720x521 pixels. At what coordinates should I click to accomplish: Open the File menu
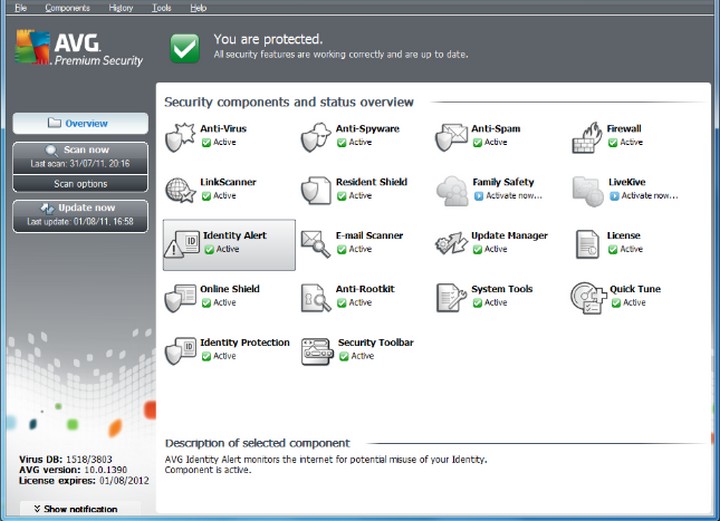(21, 8)
